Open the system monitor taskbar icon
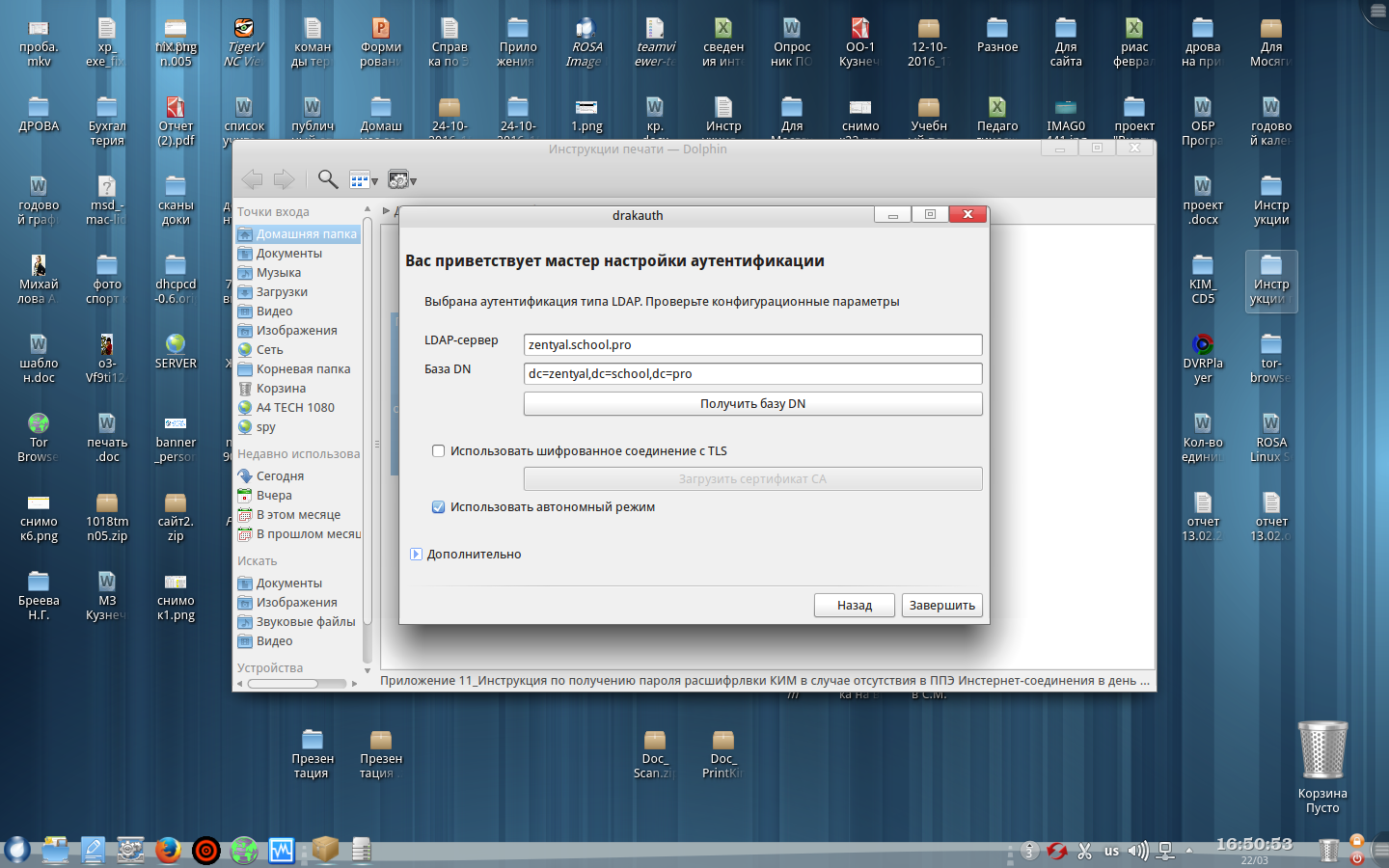The image size is (1389, 868). click(x=281, y=850)
